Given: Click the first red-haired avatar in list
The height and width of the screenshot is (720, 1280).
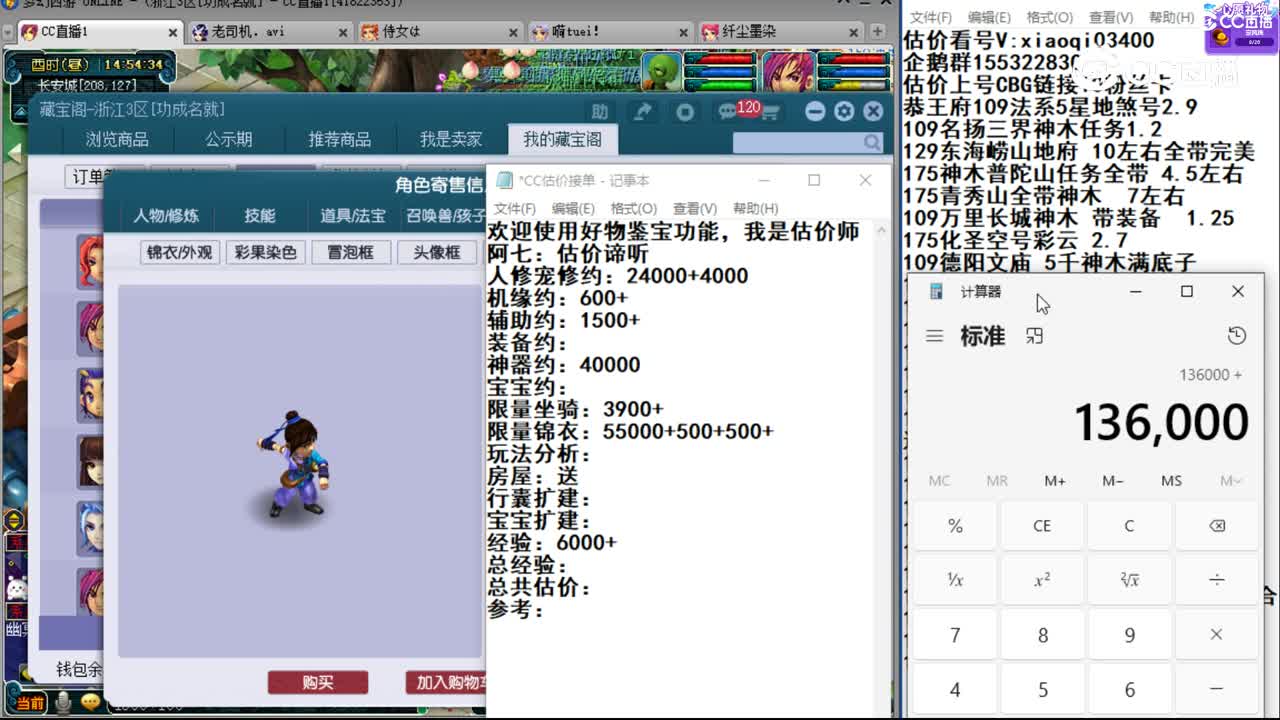Looking at the screenshot, I should point(90,262).
